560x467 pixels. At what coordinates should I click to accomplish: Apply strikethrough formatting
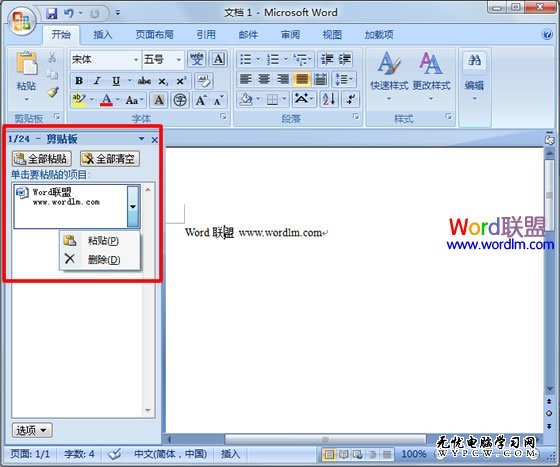(x=144, y=81)
